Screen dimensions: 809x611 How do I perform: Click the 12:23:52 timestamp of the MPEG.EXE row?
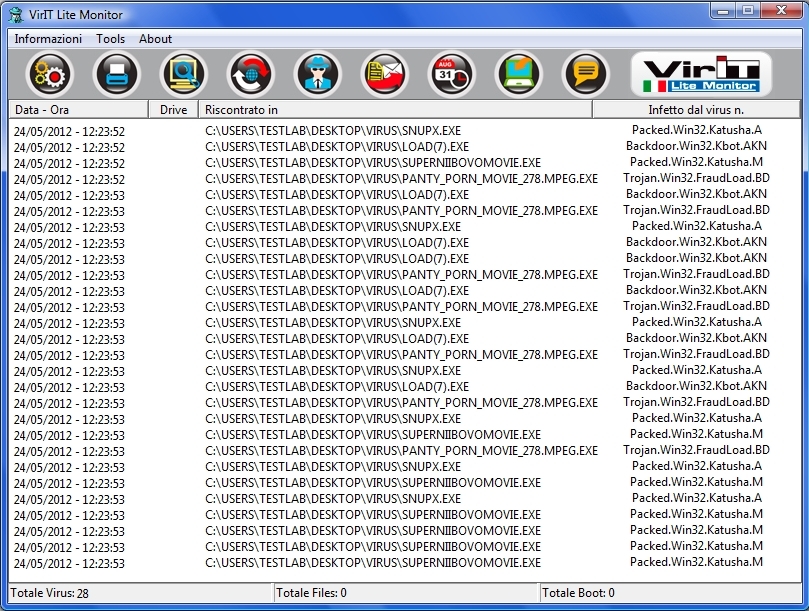coord(69,179)
